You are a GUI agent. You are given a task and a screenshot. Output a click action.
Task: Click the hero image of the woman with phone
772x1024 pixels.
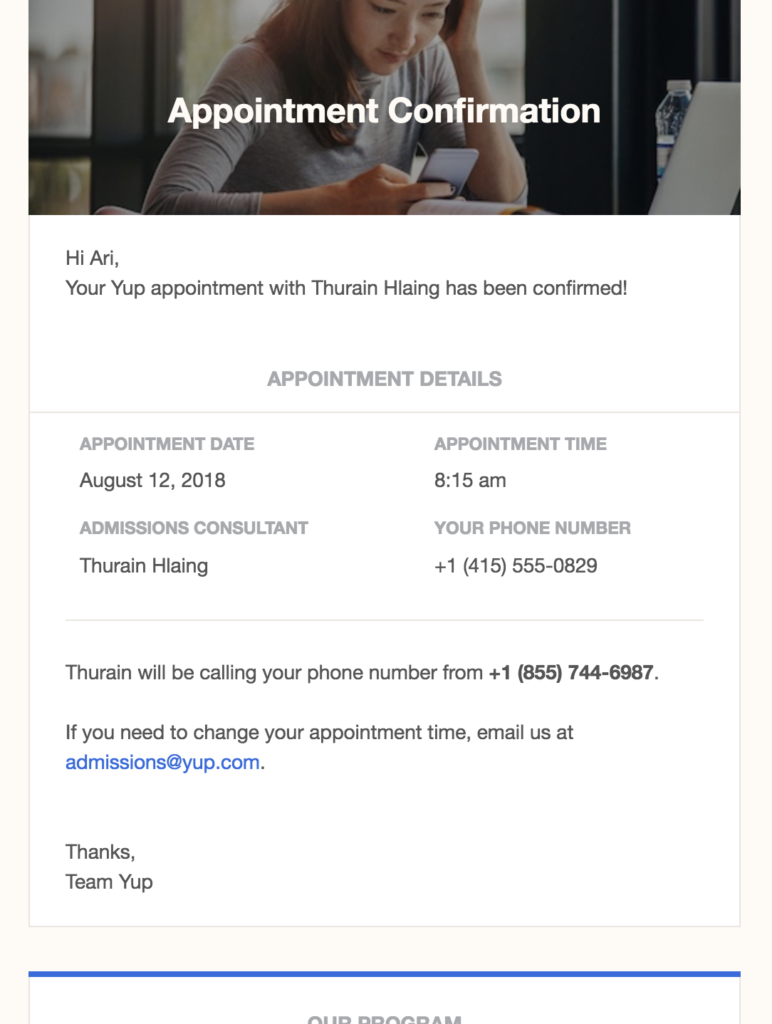384,107
